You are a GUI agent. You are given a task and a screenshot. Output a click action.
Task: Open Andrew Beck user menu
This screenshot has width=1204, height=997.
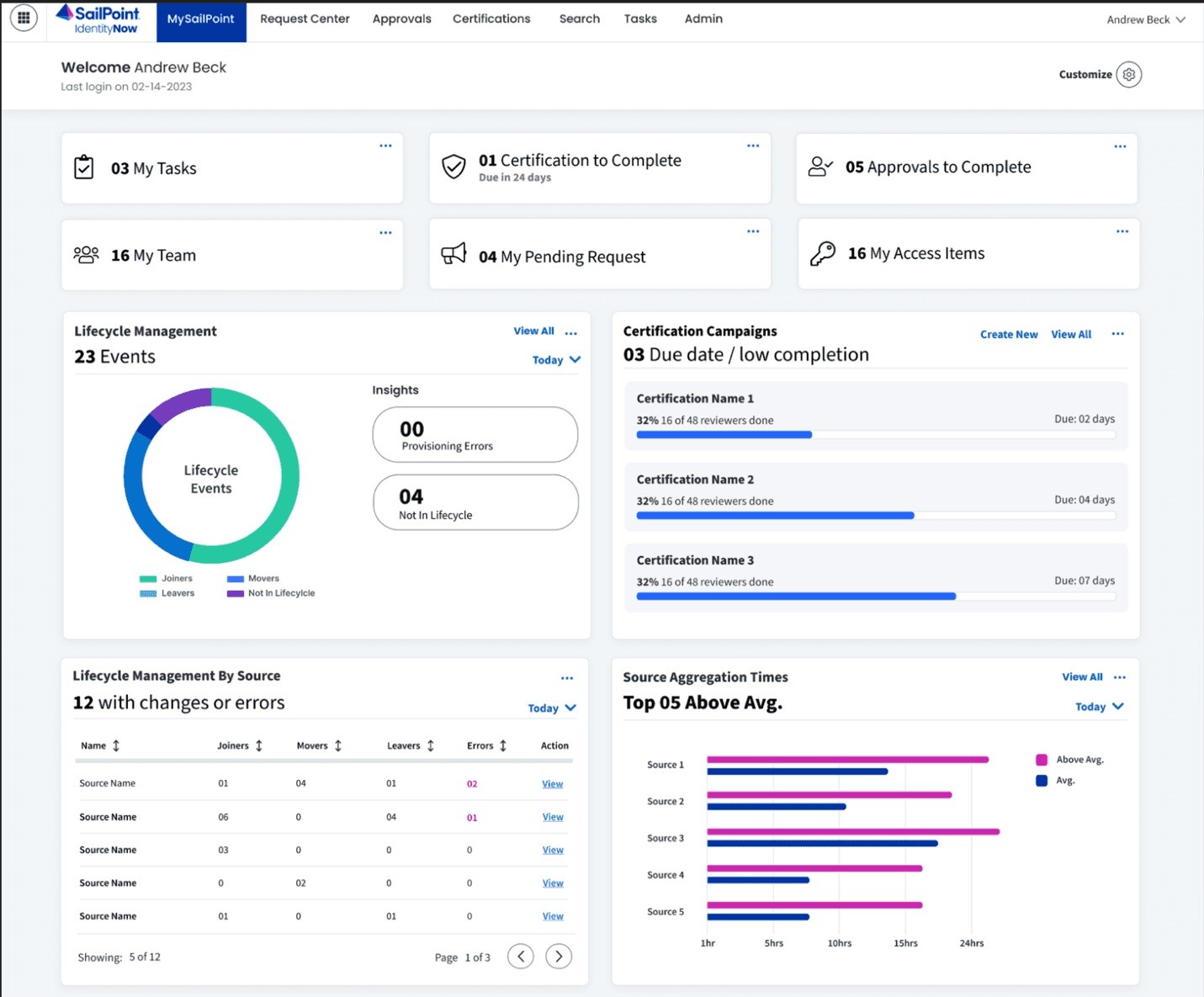(1145, 19)
